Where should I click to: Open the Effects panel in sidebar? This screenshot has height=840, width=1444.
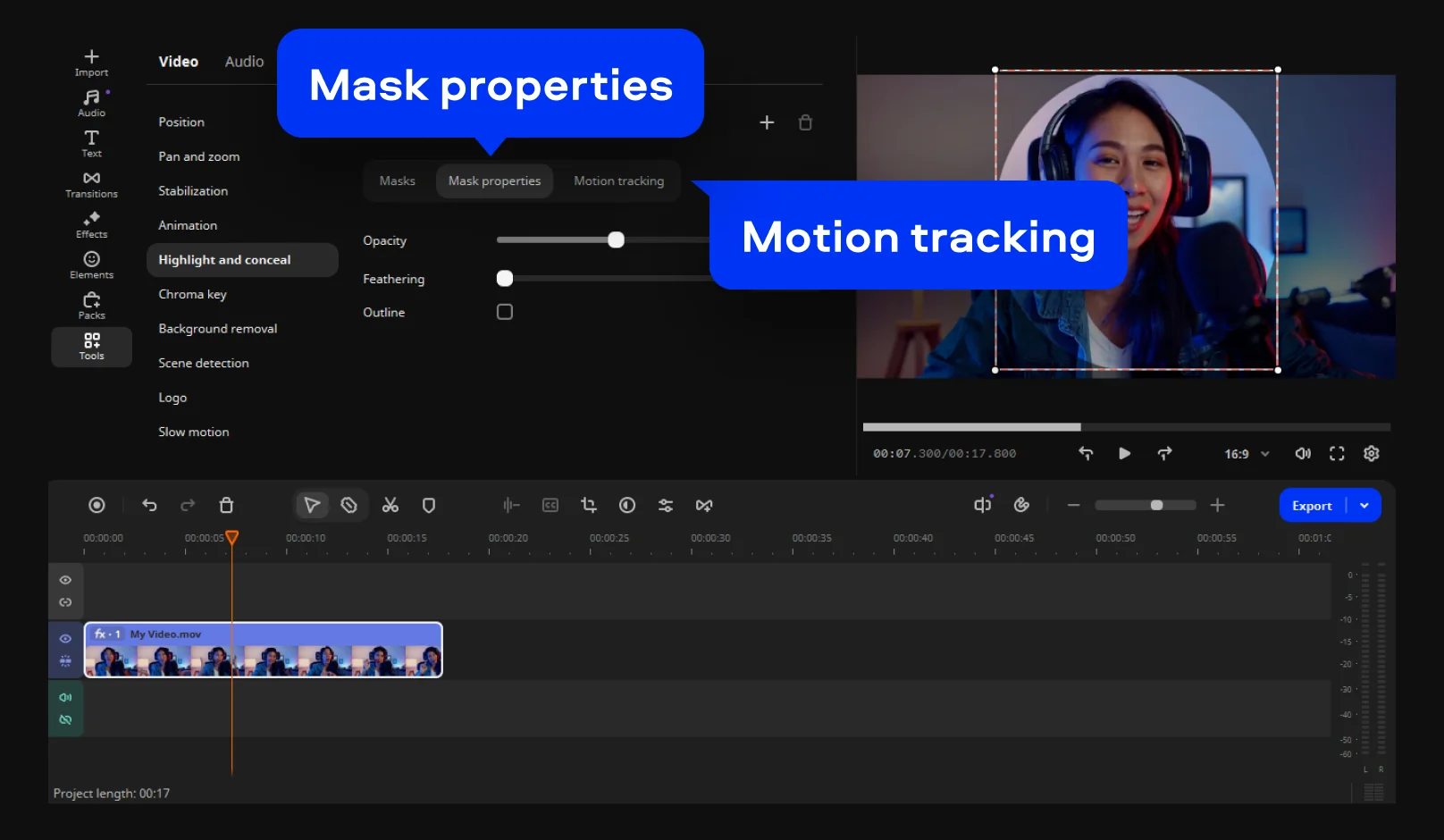(x=91, y=224)
